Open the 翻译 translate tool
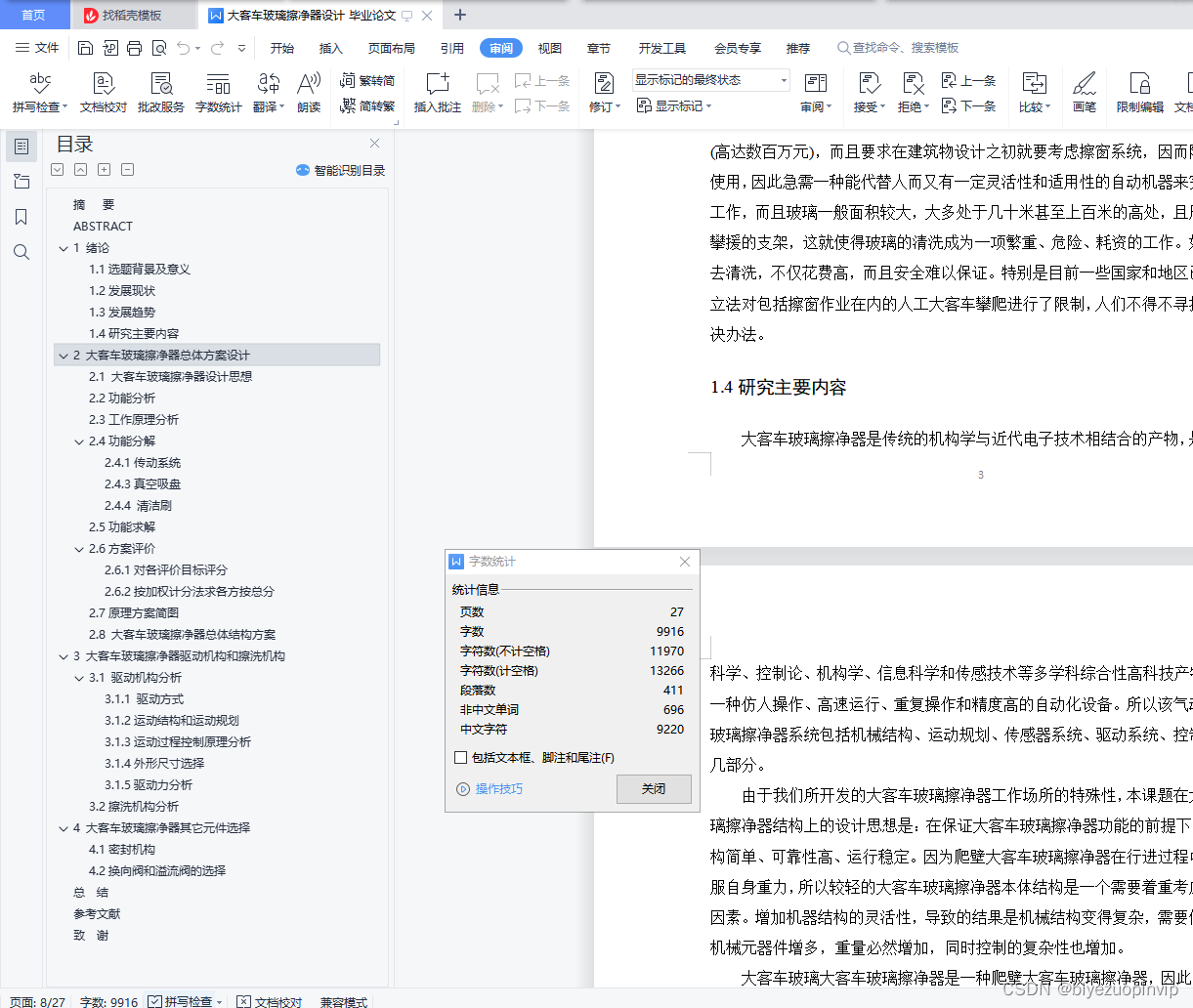This screenshot has height=1008, width=1193. point(269,93)
